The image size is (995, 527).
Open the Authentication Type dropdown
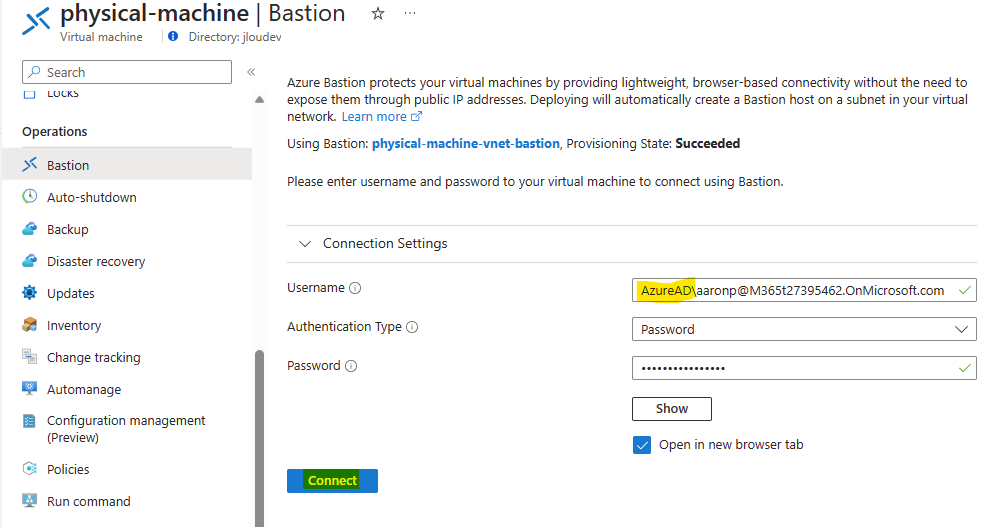pyautogui.click(x=804, y=329)
